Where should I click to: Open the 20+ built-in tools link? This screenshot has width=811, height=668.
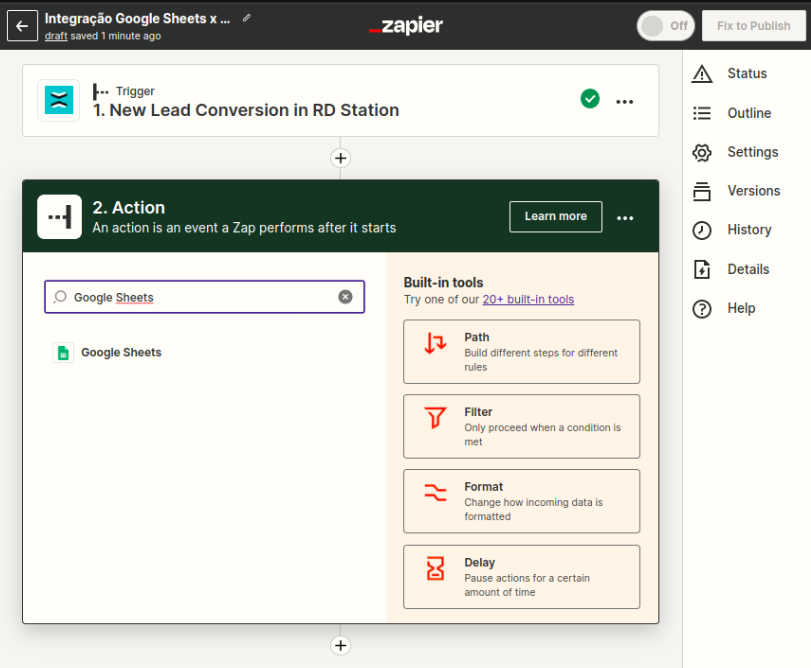pos(528,299)
